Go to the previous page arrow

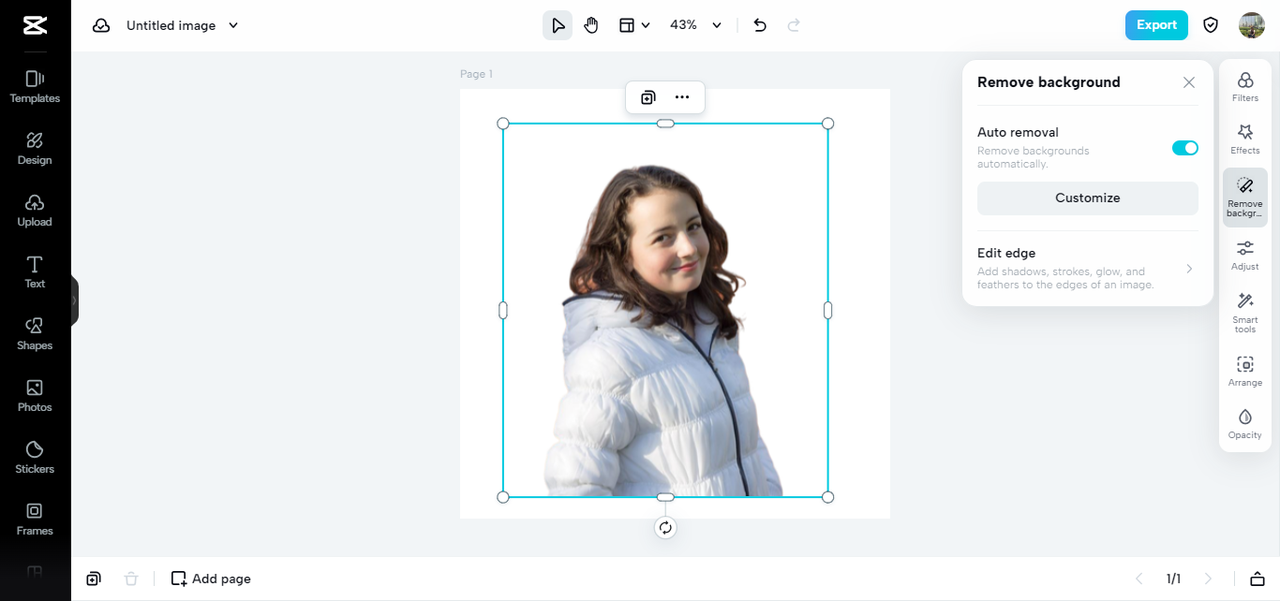(x=1139, y=579)
